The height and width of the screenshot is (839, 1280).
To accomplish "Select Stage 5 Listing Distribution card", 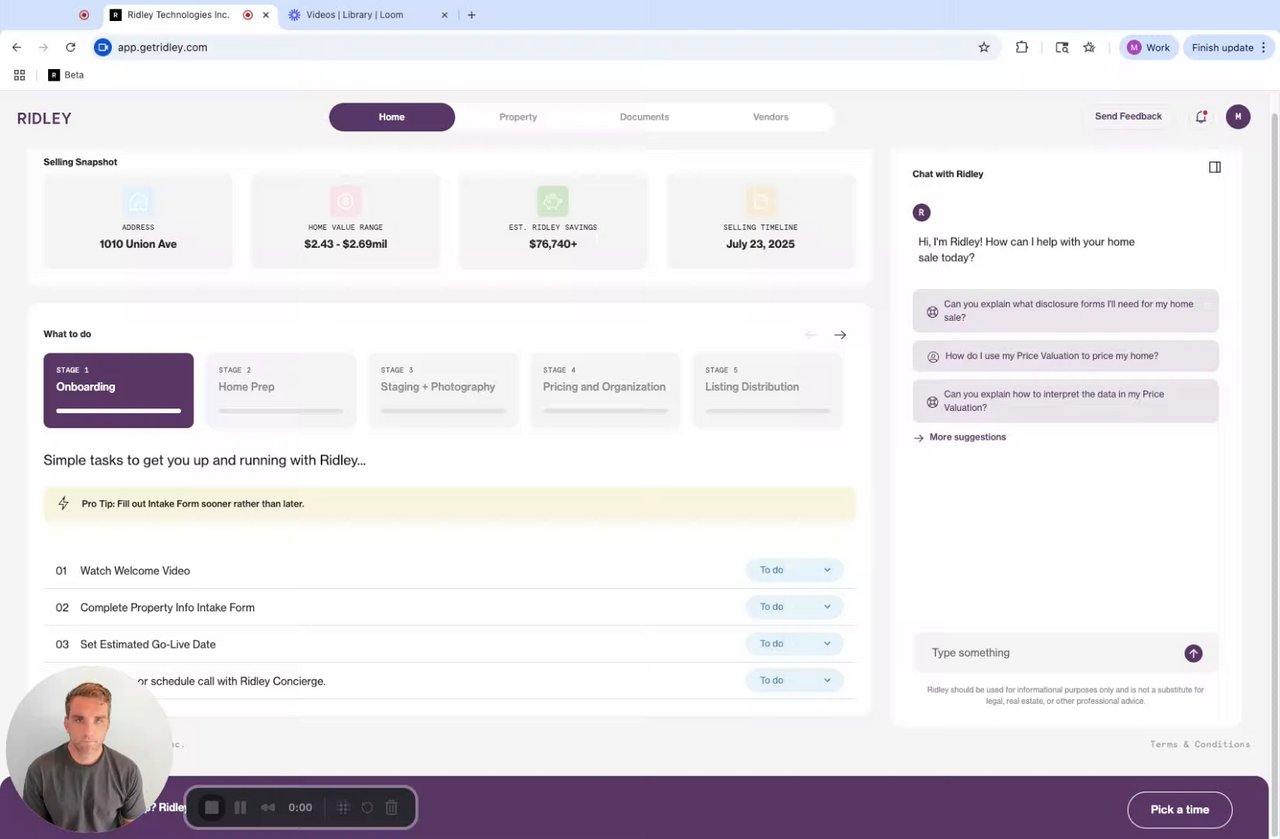I will point(767,390).
